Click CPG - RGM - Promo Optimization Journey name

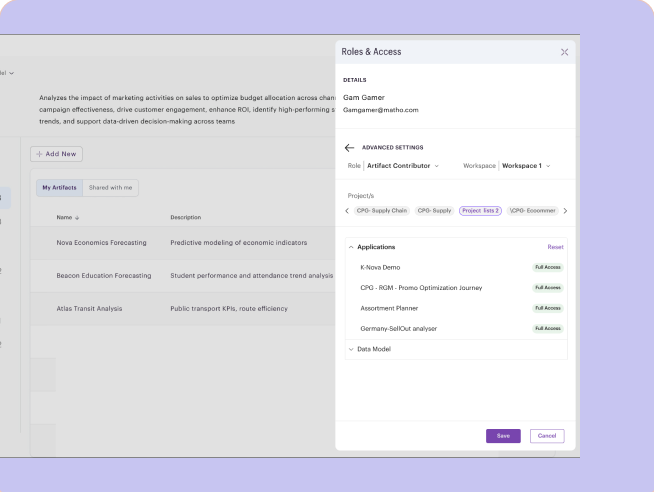coord(421,288)
